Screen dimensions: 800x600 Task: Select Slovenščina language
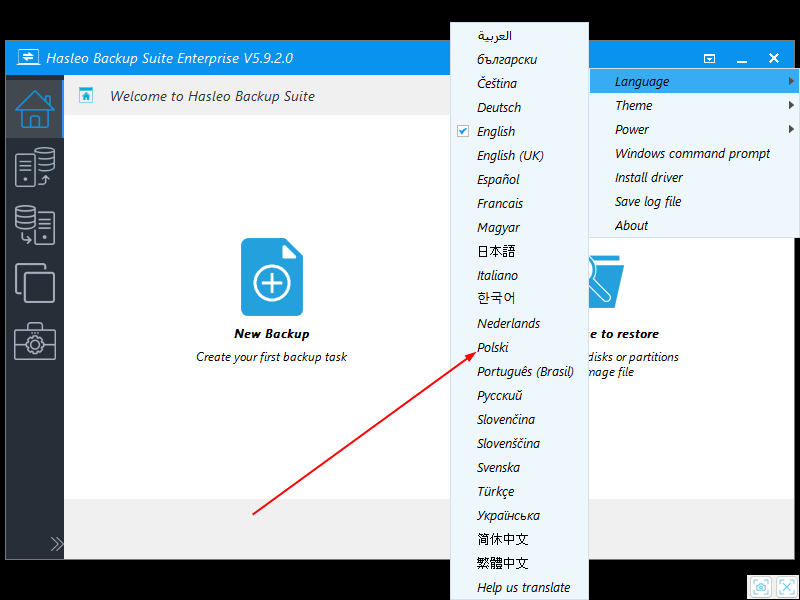pyautogui.click(x=519, y=443)
